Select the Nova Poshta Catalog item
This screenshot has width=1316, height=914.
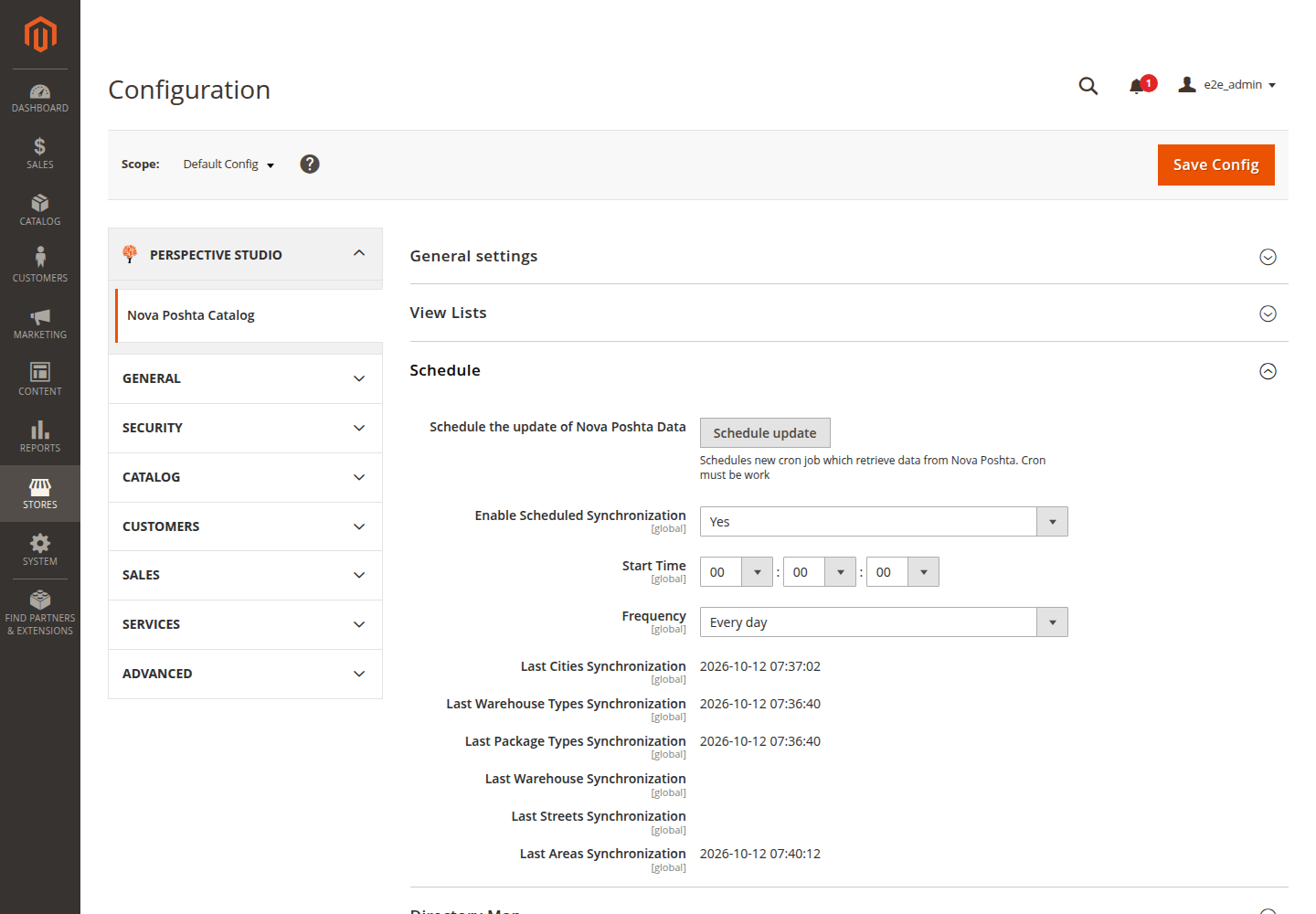249,315
